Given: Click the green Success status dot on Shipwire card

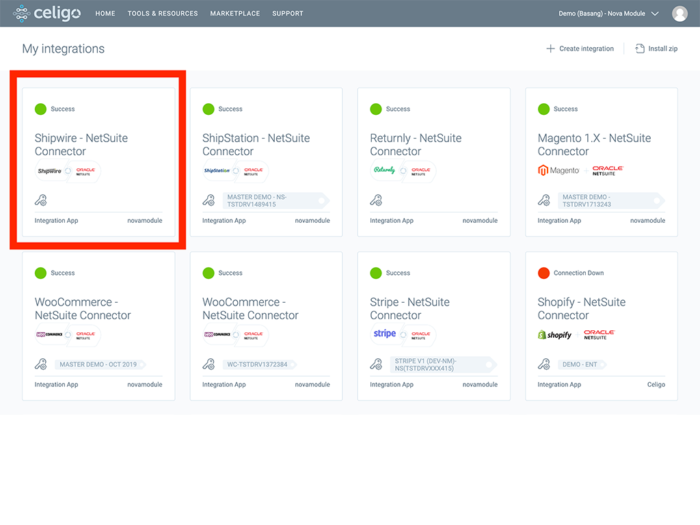Looking at the screenshot, I should 41,109.
